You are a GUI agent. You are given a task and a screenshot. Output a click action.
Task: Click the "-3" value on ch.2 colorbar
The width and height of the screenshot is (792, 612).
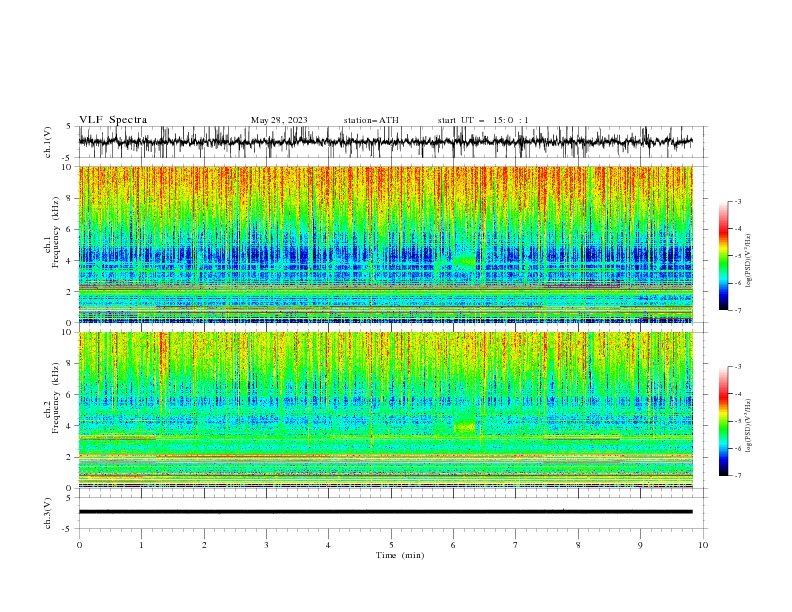(x=738, y=367)
